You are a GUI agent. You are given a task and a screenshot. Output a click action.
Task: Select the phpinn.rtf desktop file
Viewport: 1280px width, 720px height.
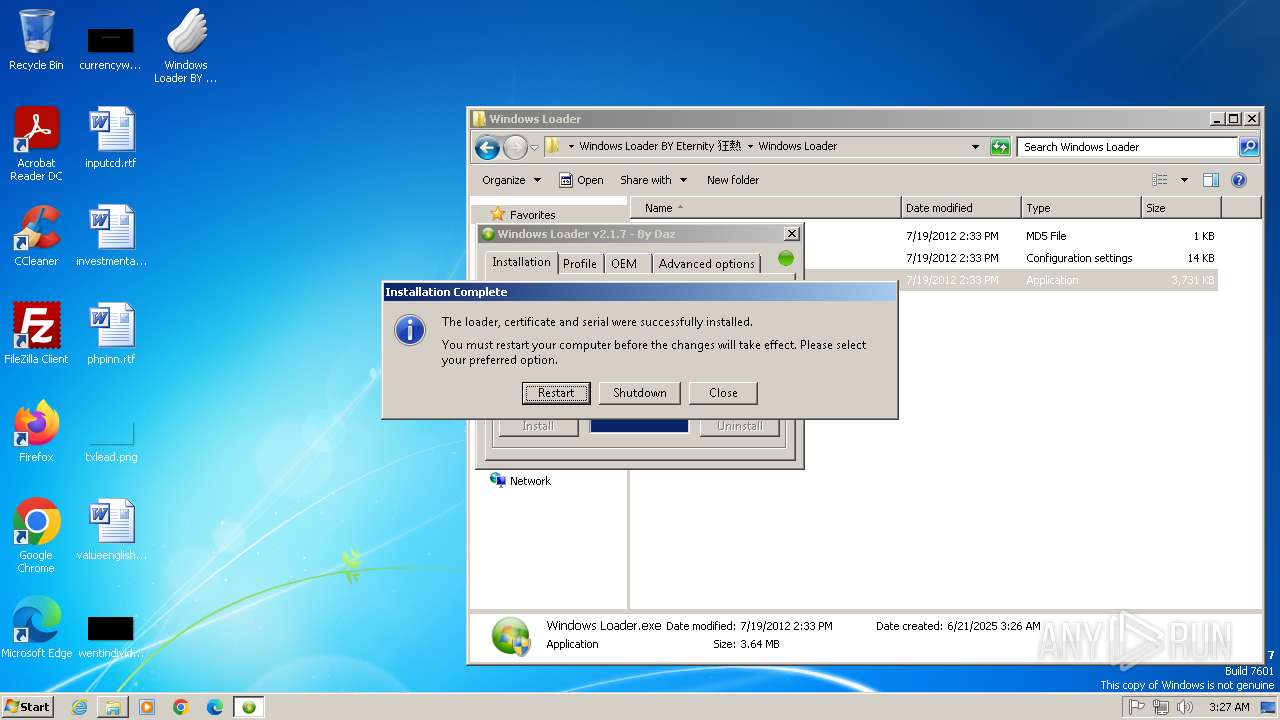pos(111,334)
